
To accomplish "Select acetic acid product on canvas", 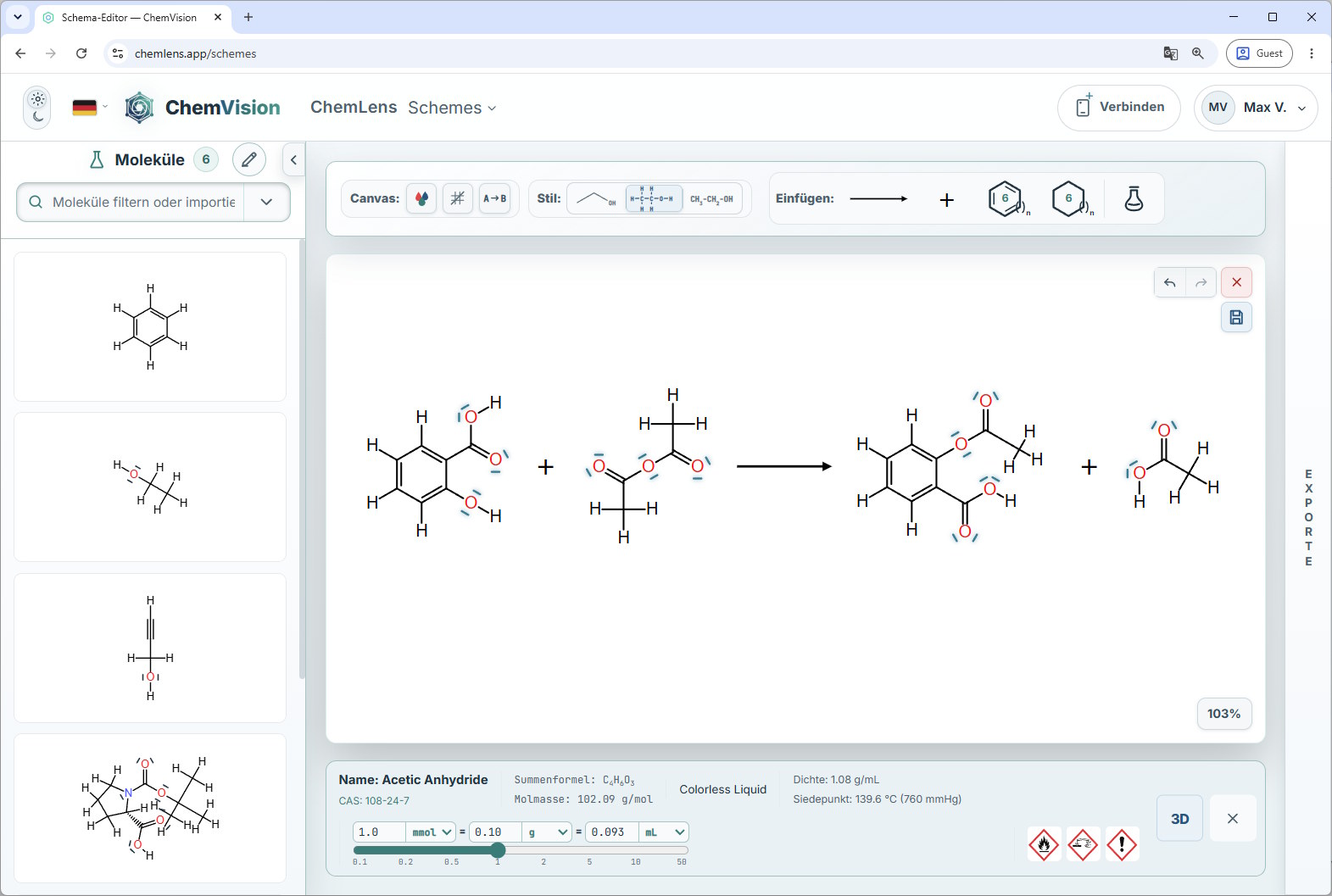I will 1173,466.
